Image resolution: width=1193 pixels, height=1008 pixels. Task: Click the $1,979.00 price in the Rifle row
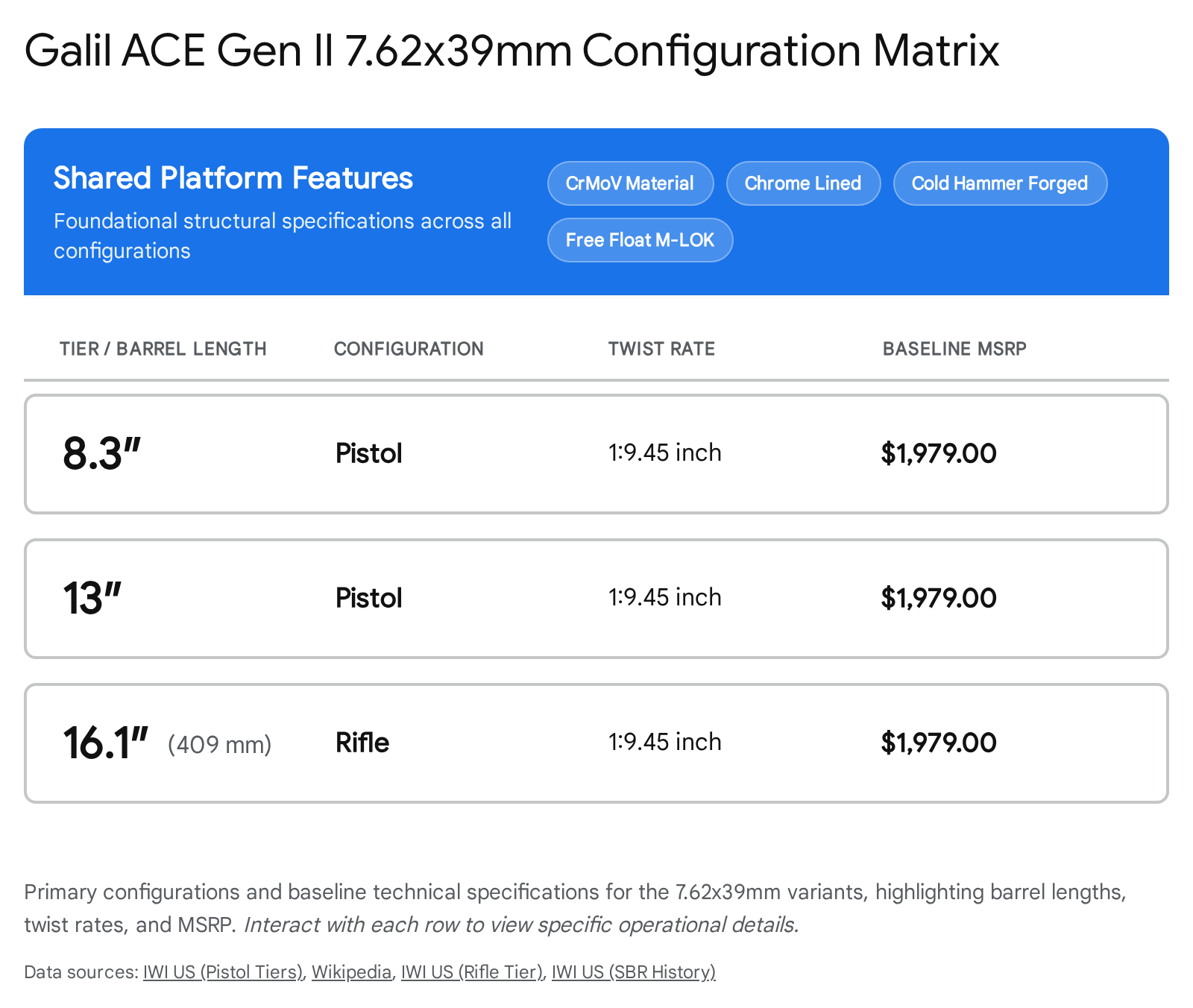pos(939,743)
